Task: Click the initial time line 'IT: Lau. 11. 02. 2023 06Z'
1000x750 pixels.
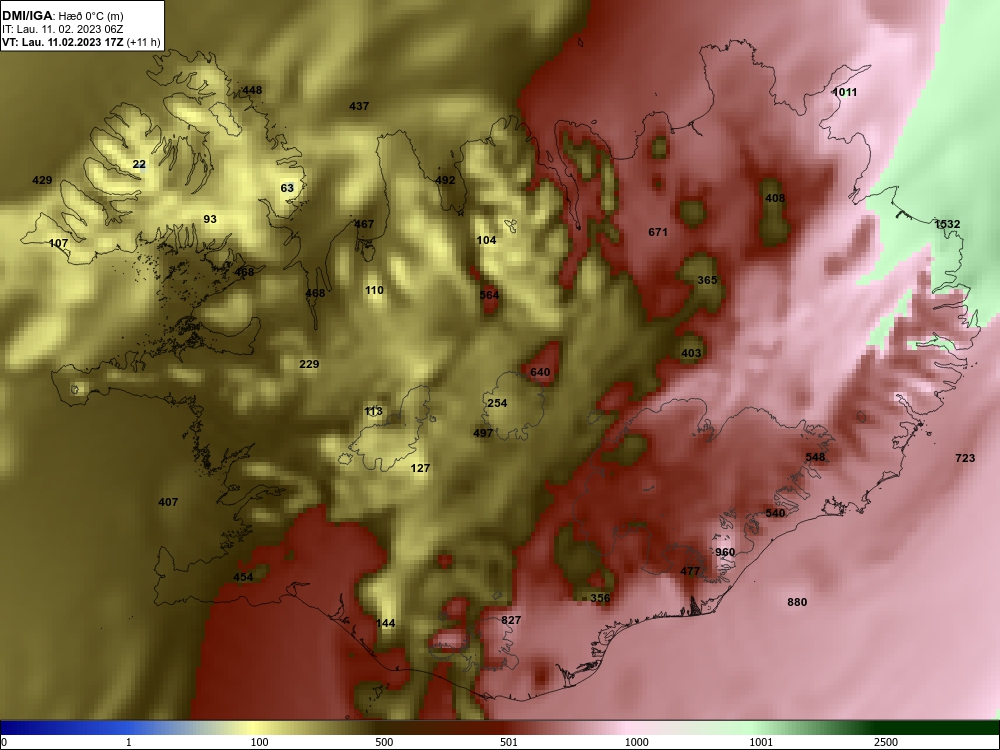Action: coord(62,29)
